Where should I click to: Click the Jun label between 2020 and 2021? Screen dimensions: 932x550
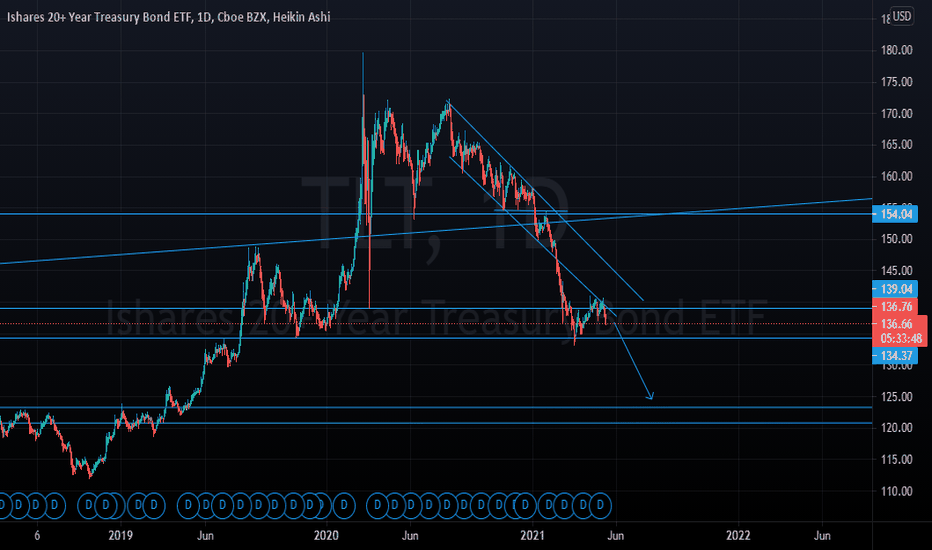pos(410,536)
